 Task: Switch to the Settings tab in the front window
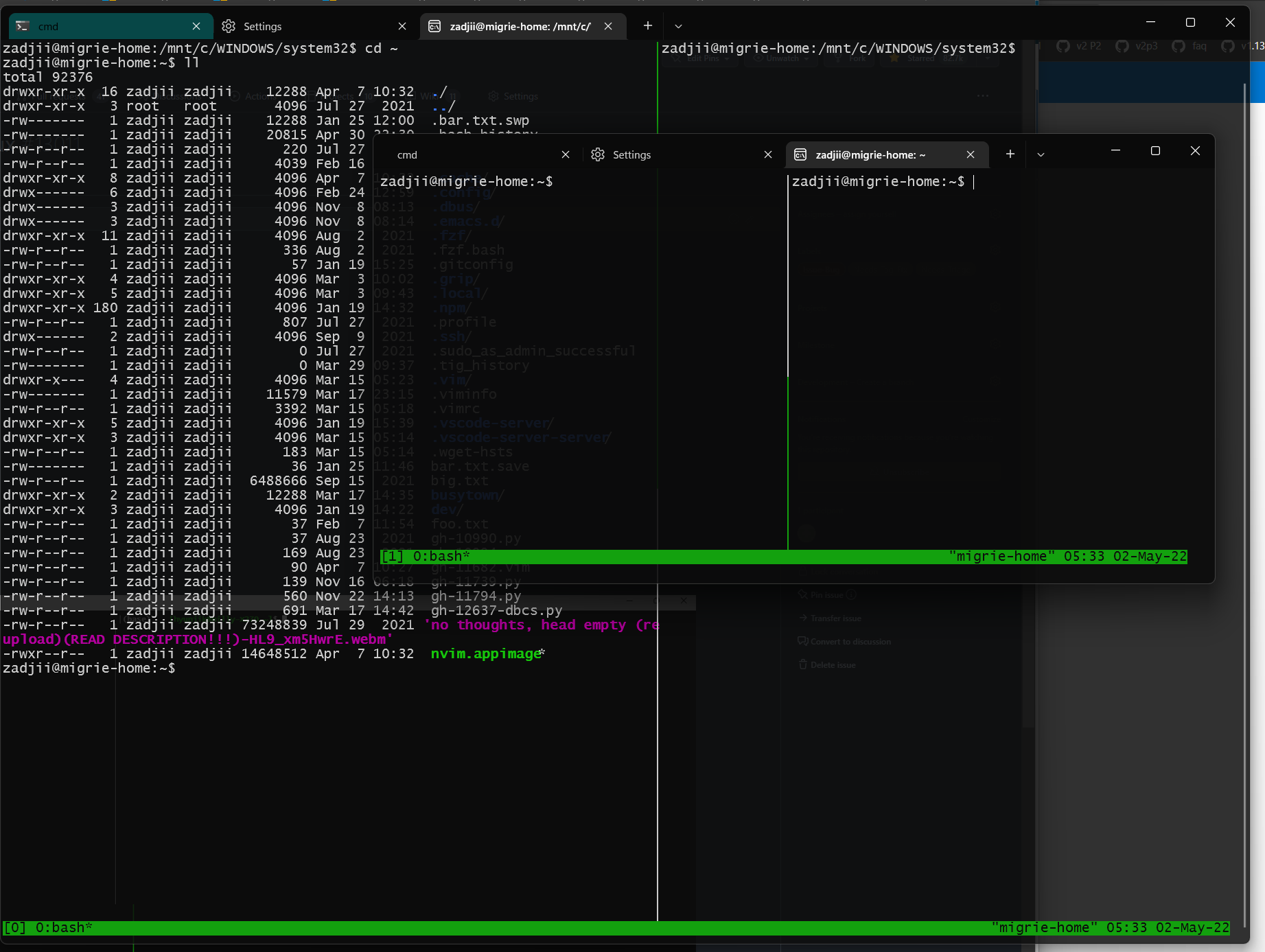point(631,154)
